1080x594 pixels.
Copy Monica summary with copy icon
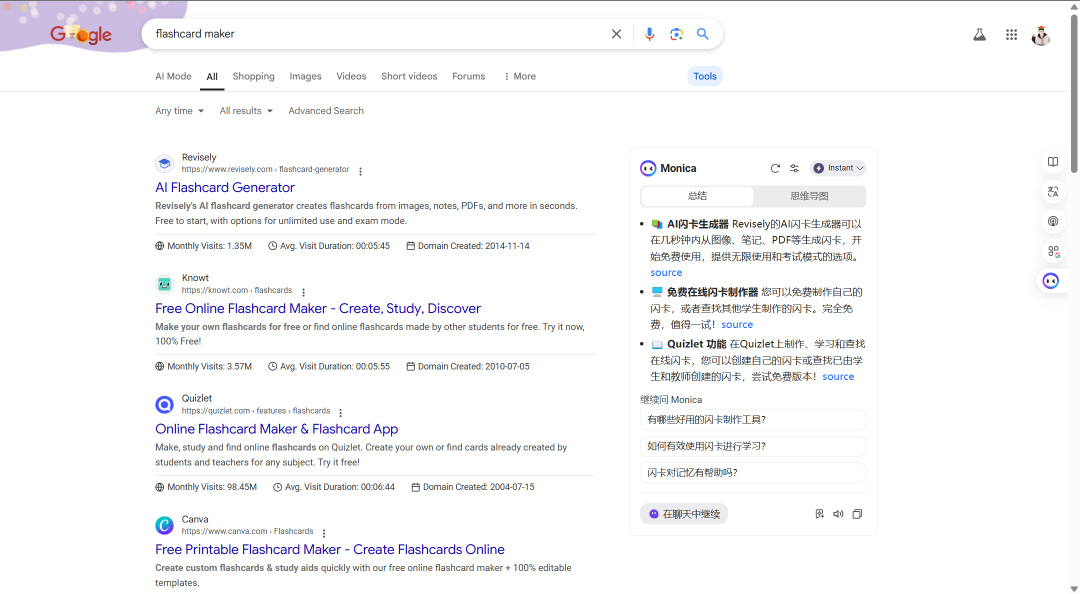(x=858, y=514)
